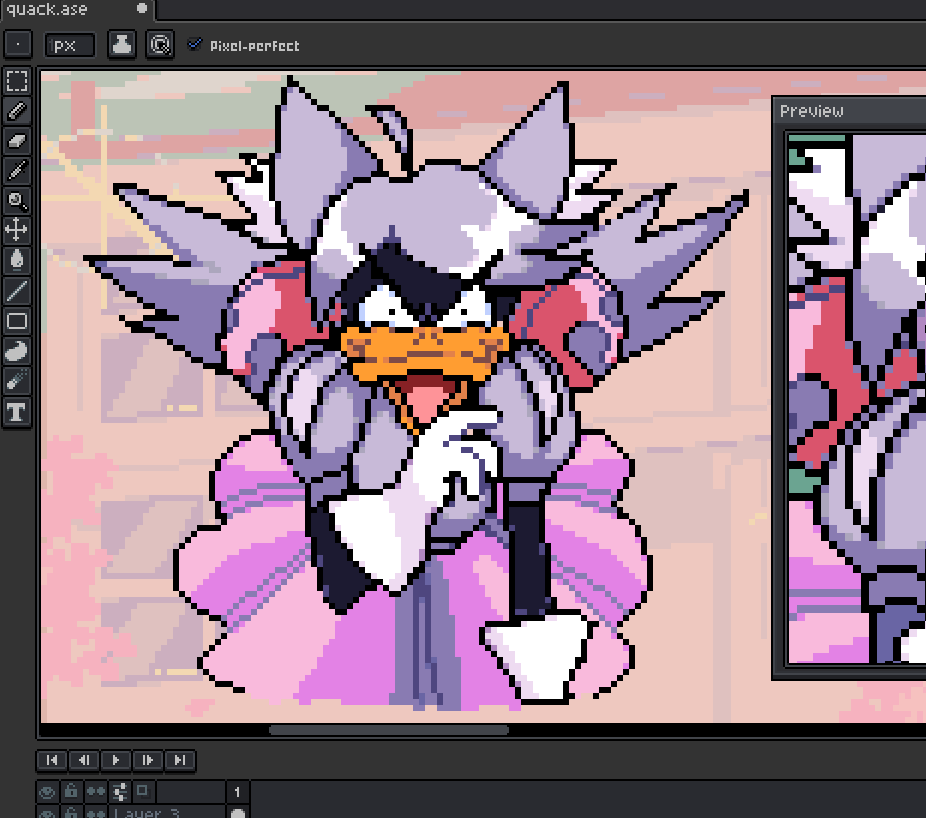Go to the previous frame
Image resolution: width=926 pixels, height=818 pixels.
tap(84, 760)
